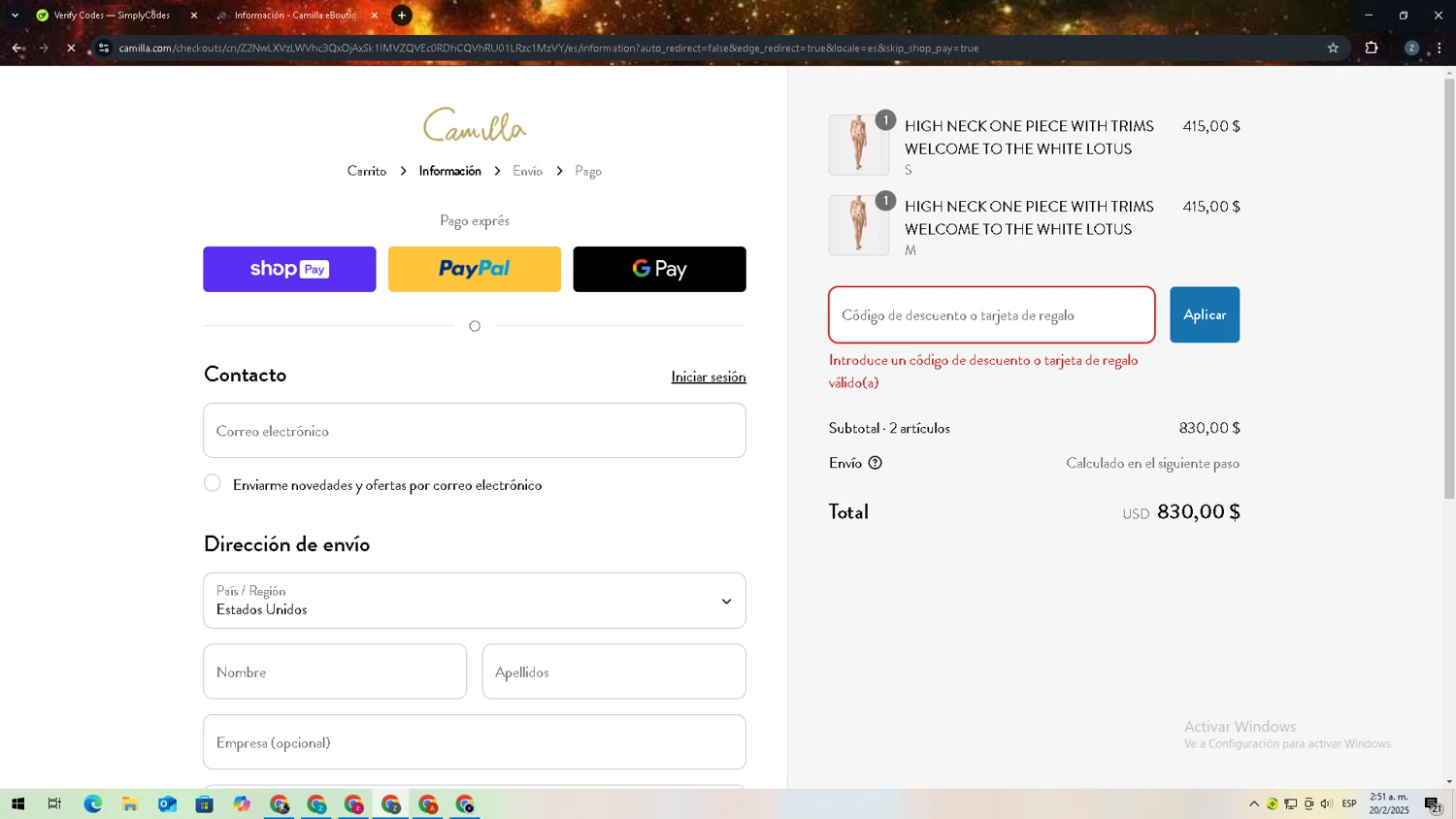Click the Iniciar sesión link
The height and width of the screenshot is (819, 1456).
point(709,377)
